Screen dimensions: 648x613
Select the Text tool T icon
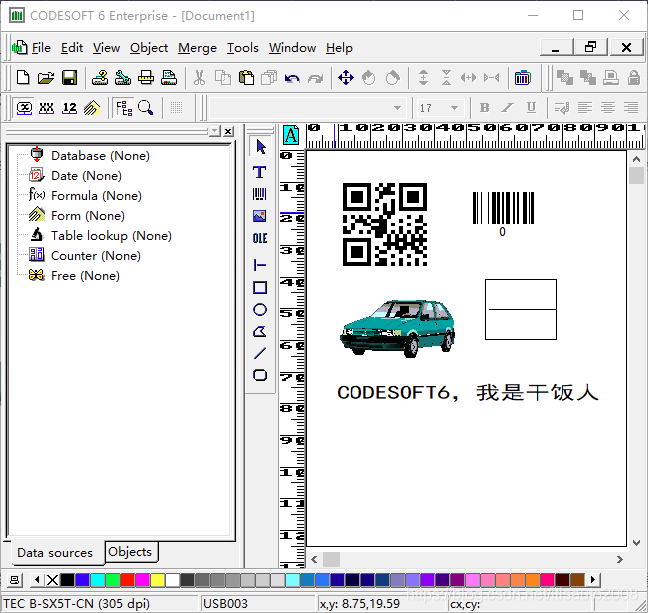[260, 172]
